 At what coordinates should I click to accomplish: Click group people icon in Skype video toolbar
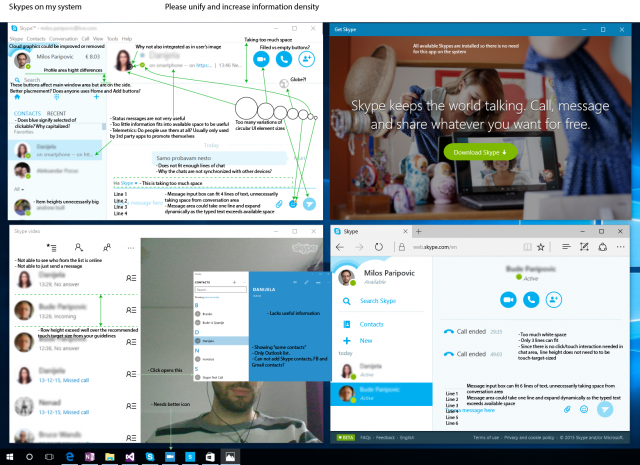(107, 247)
